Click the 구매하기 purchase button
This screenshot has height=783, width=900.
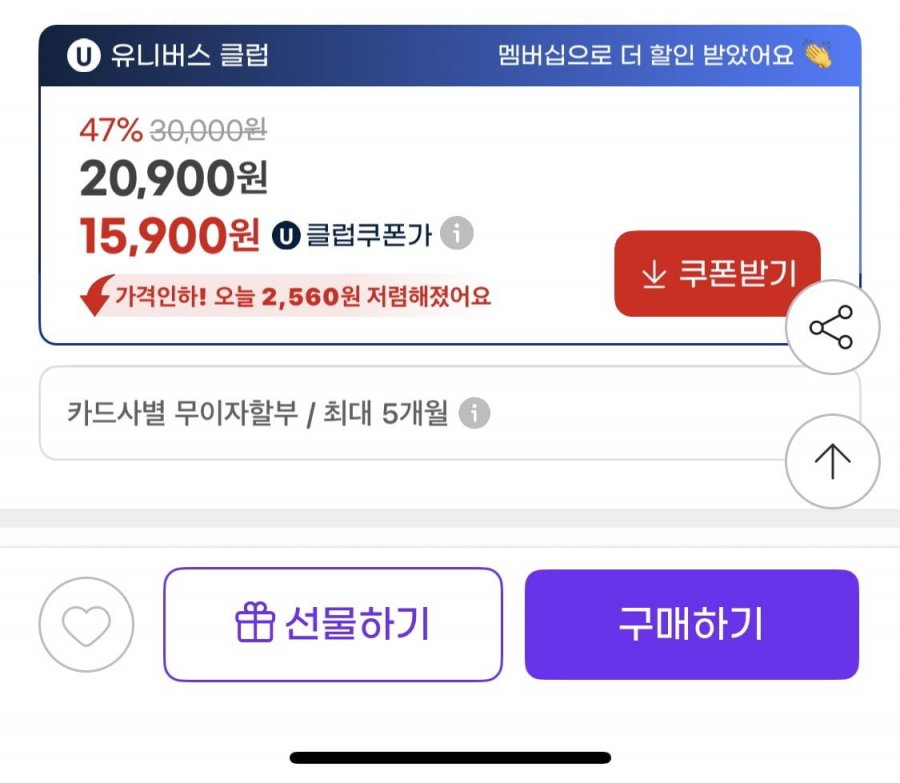pyautogui.click(x=692, y=624)
